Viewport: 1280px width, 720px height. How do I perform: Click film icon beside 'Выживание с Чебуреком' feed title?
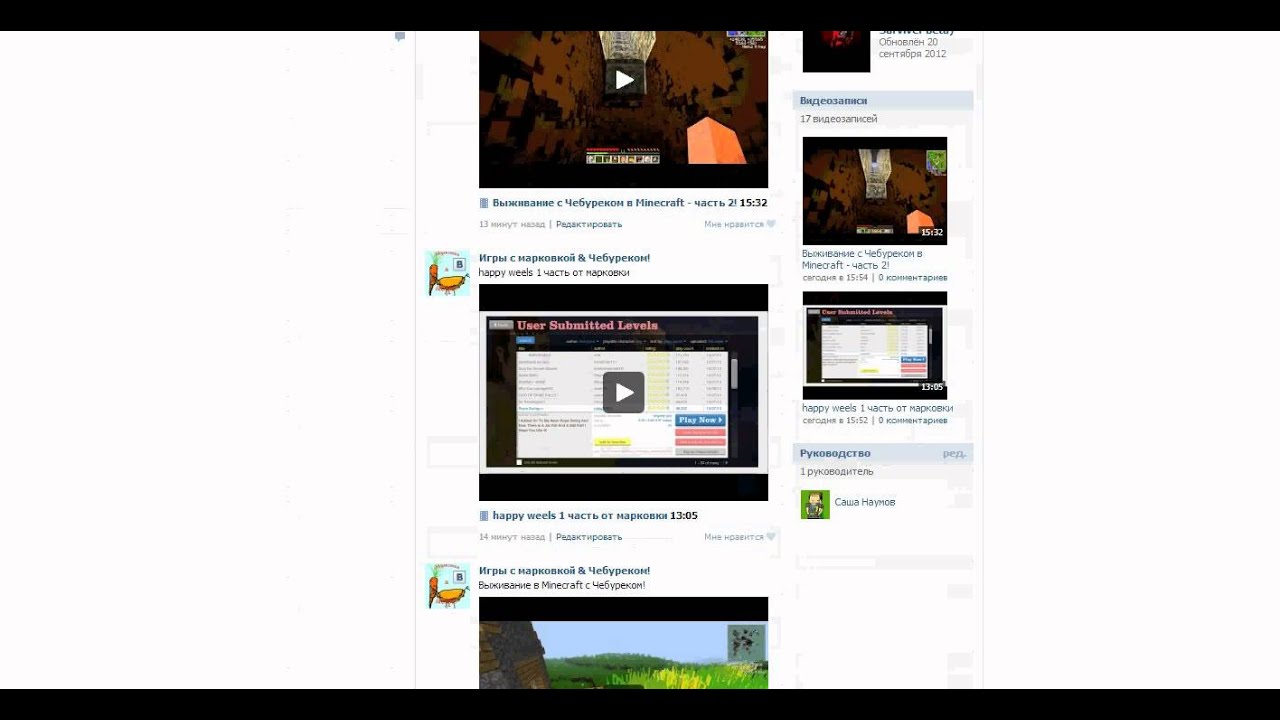pyautogui.click(x=484, y=203)
